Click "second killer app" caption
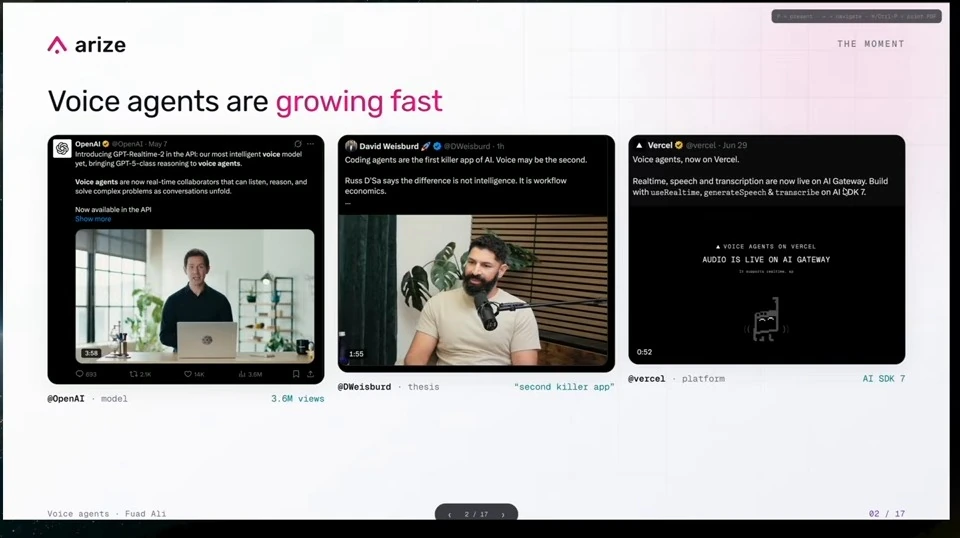The height and width of the screenshot is (538, 960). (564, 387)
